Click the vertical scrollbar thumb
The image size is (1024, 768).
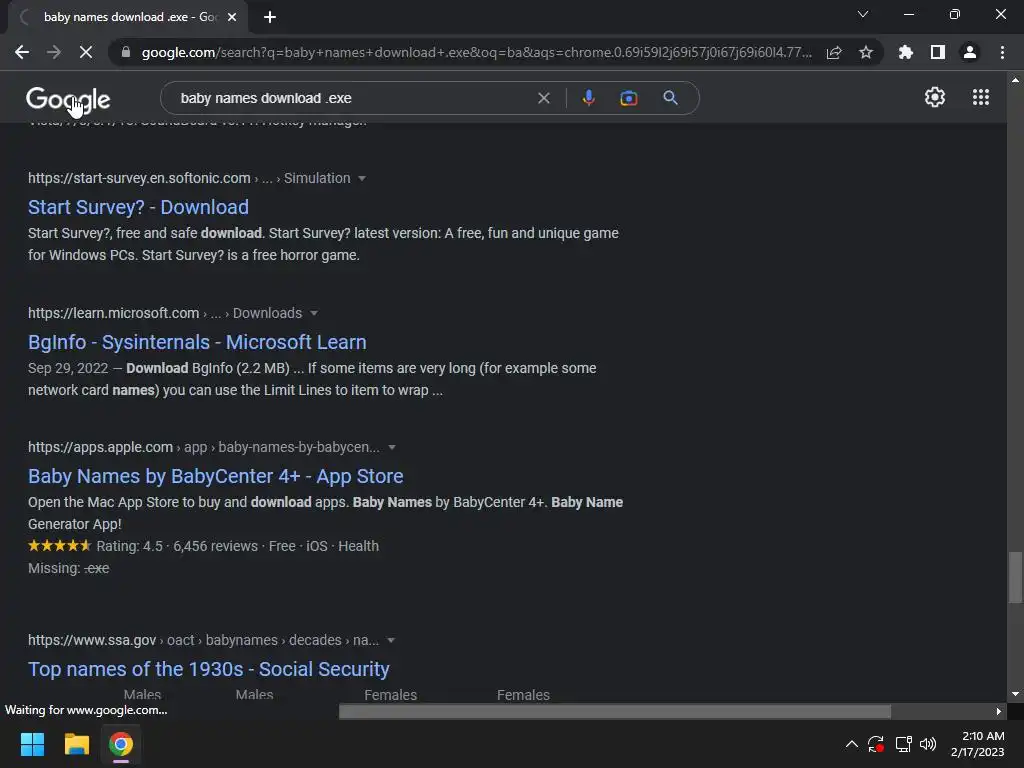(x=1015, y=578)
